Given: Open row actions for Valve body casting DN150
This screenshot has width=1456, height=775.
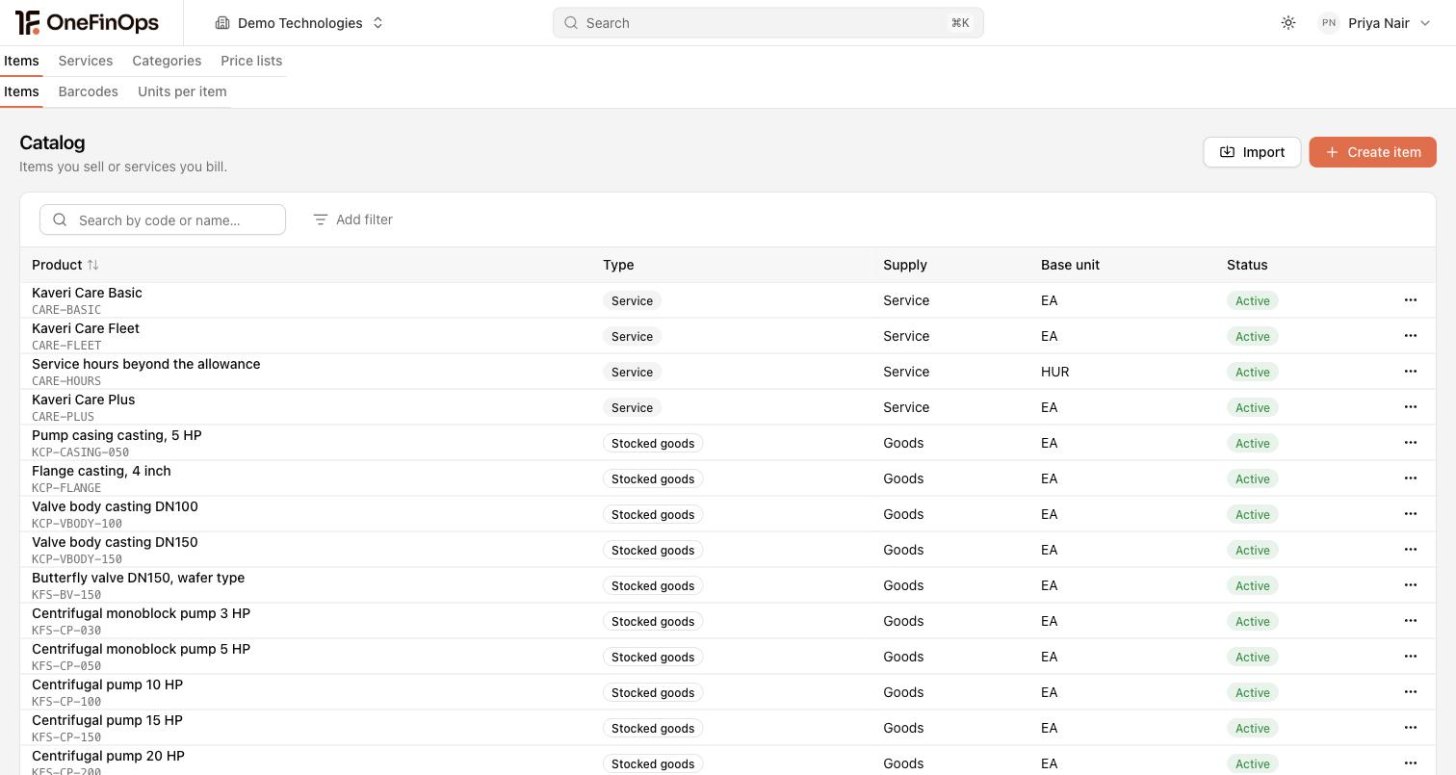Looking at the screenshot, I should 1410,550.
